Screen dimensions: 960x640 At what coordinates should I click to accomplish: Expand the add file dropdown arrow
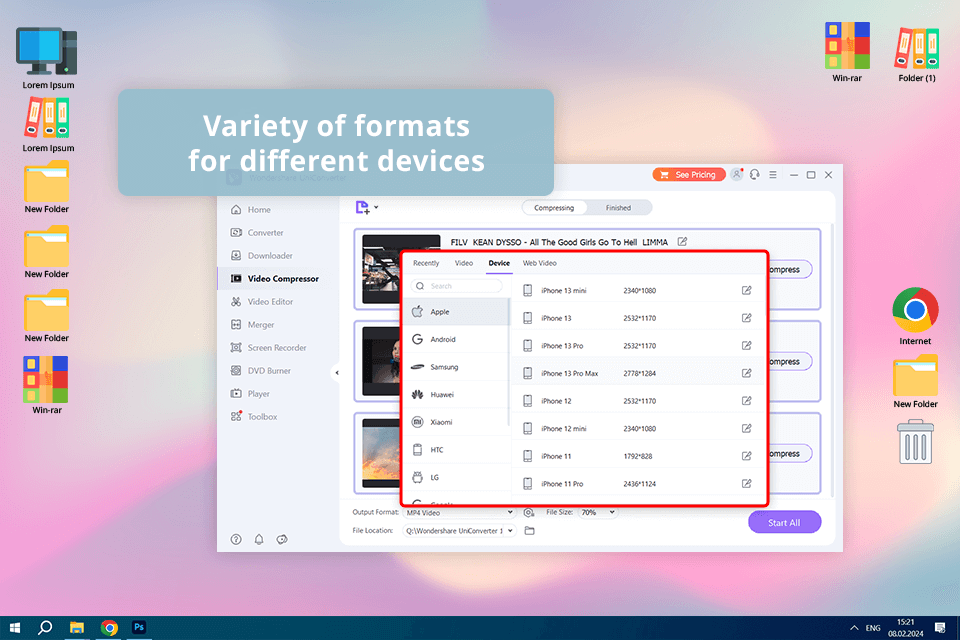coord(376,207)
